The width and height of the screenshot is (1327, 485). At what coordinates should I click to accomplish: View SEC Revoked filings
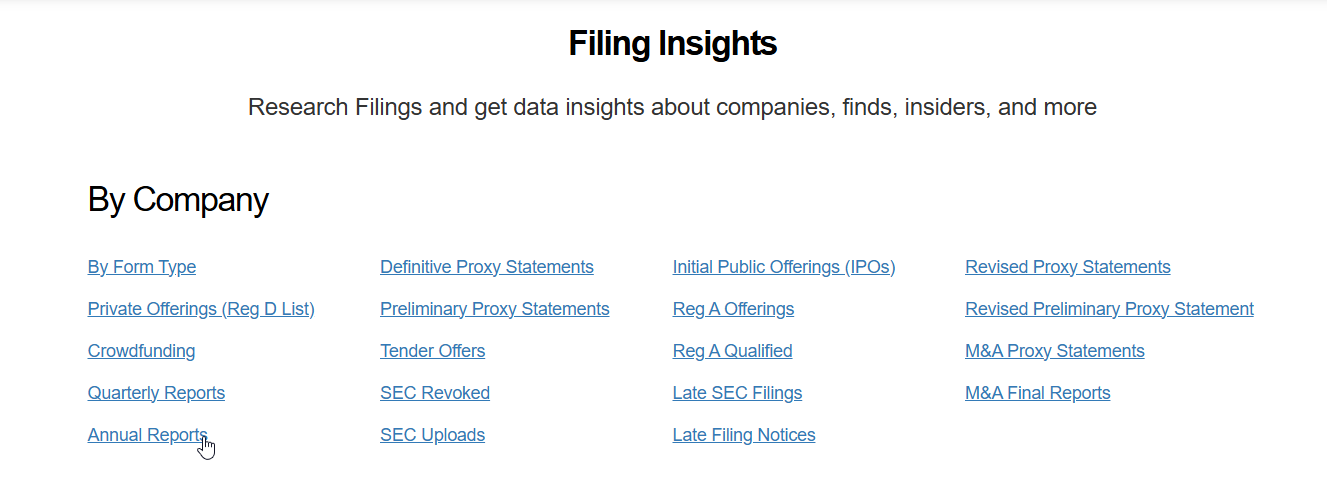435,393
